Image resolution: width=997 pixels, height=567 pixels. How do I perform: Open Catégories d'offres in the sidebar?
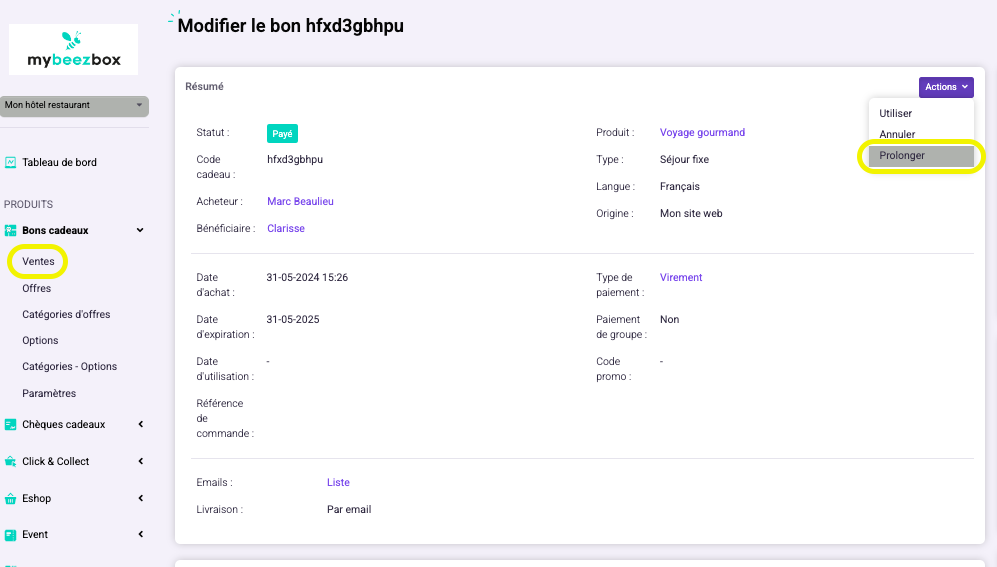(66, 314)
